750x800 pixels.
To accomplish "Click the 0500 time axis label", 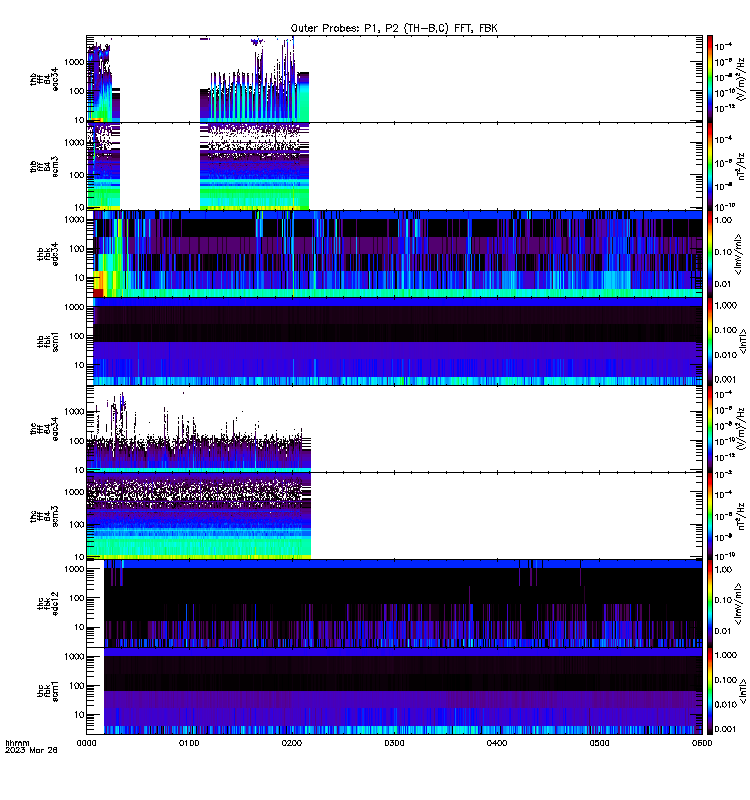I will point(599,743).
